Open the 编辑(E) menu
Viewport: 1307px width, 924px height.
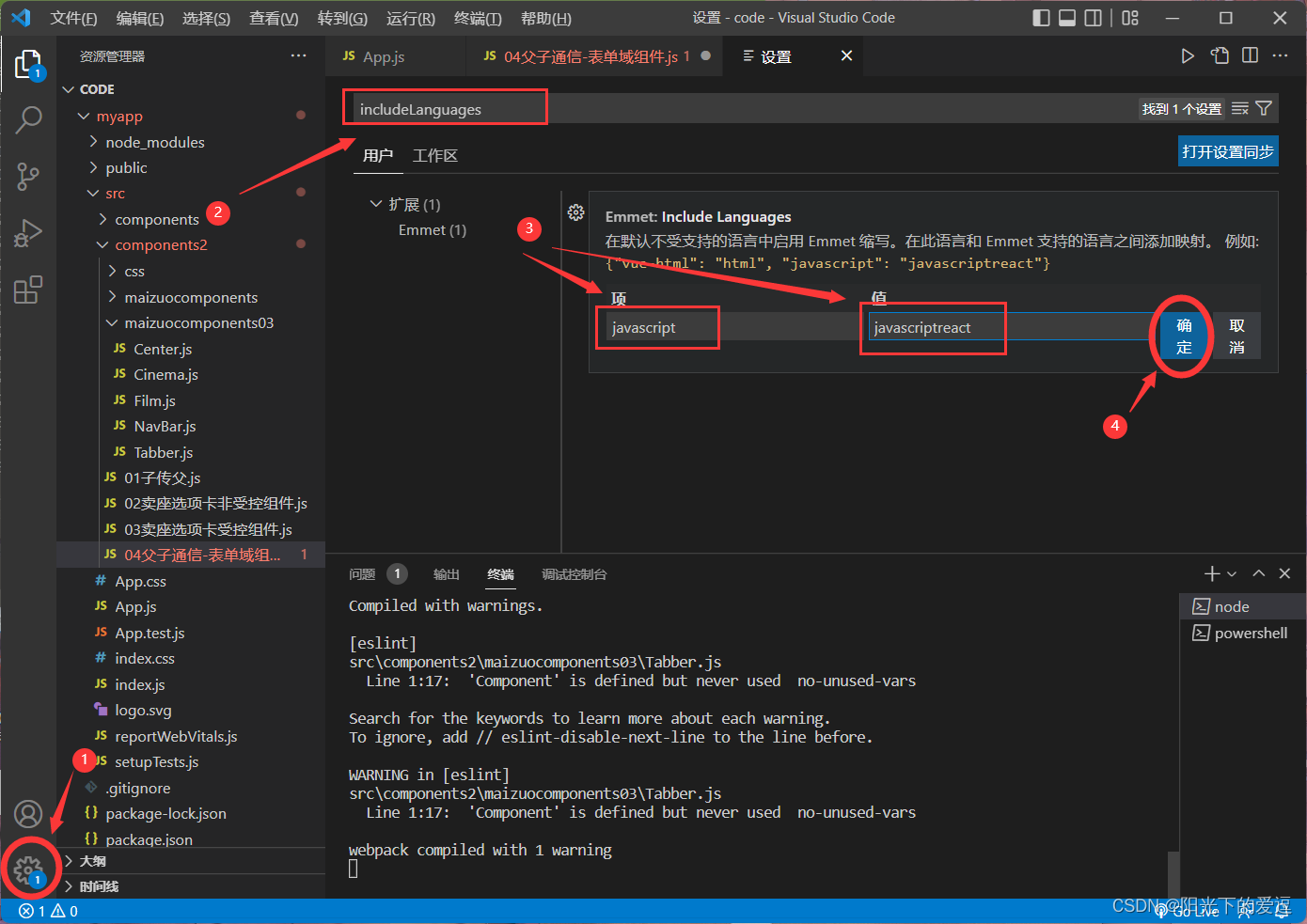coord(140,18)
